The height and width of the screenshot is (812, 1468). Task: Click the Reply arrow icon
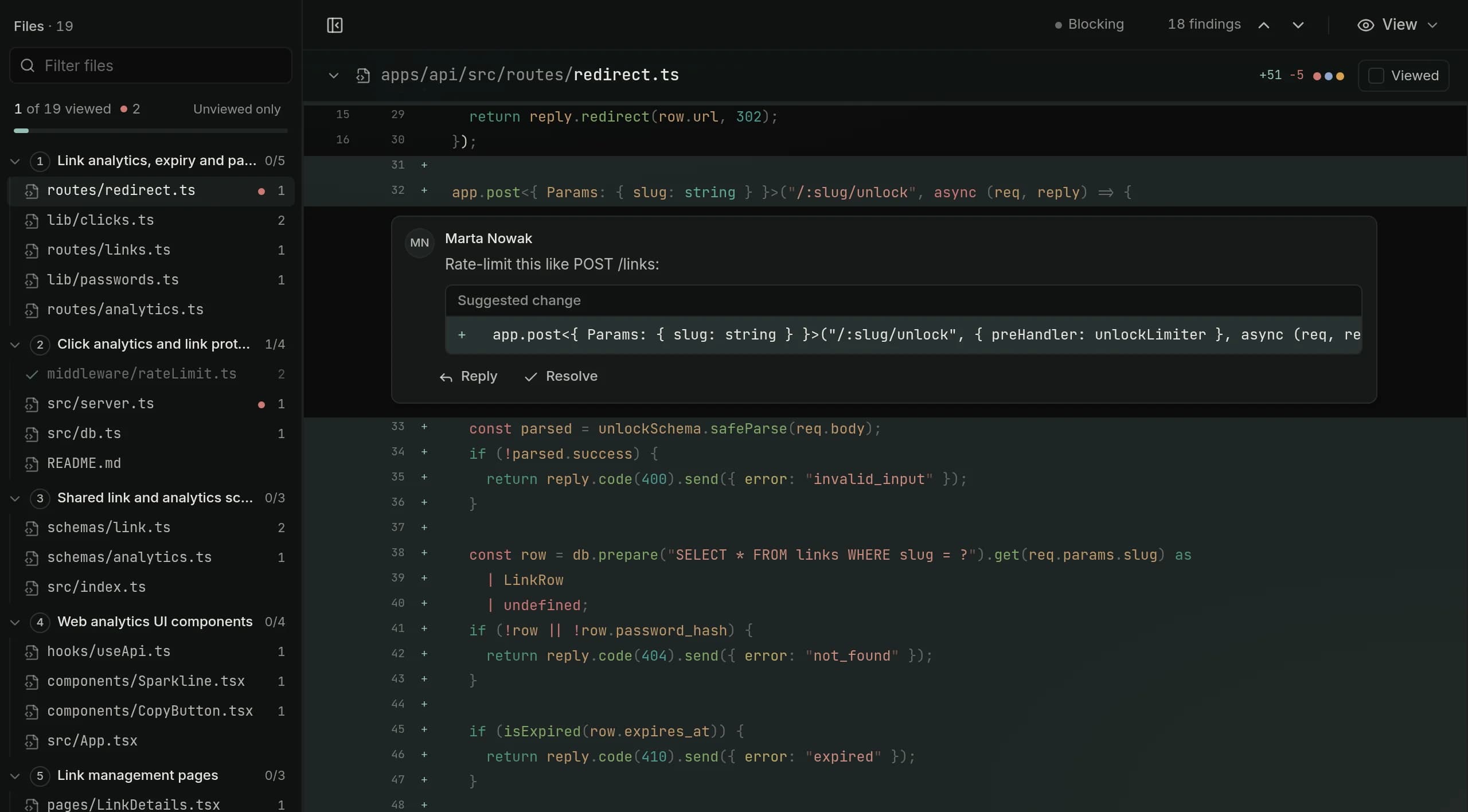pos(446,377)
